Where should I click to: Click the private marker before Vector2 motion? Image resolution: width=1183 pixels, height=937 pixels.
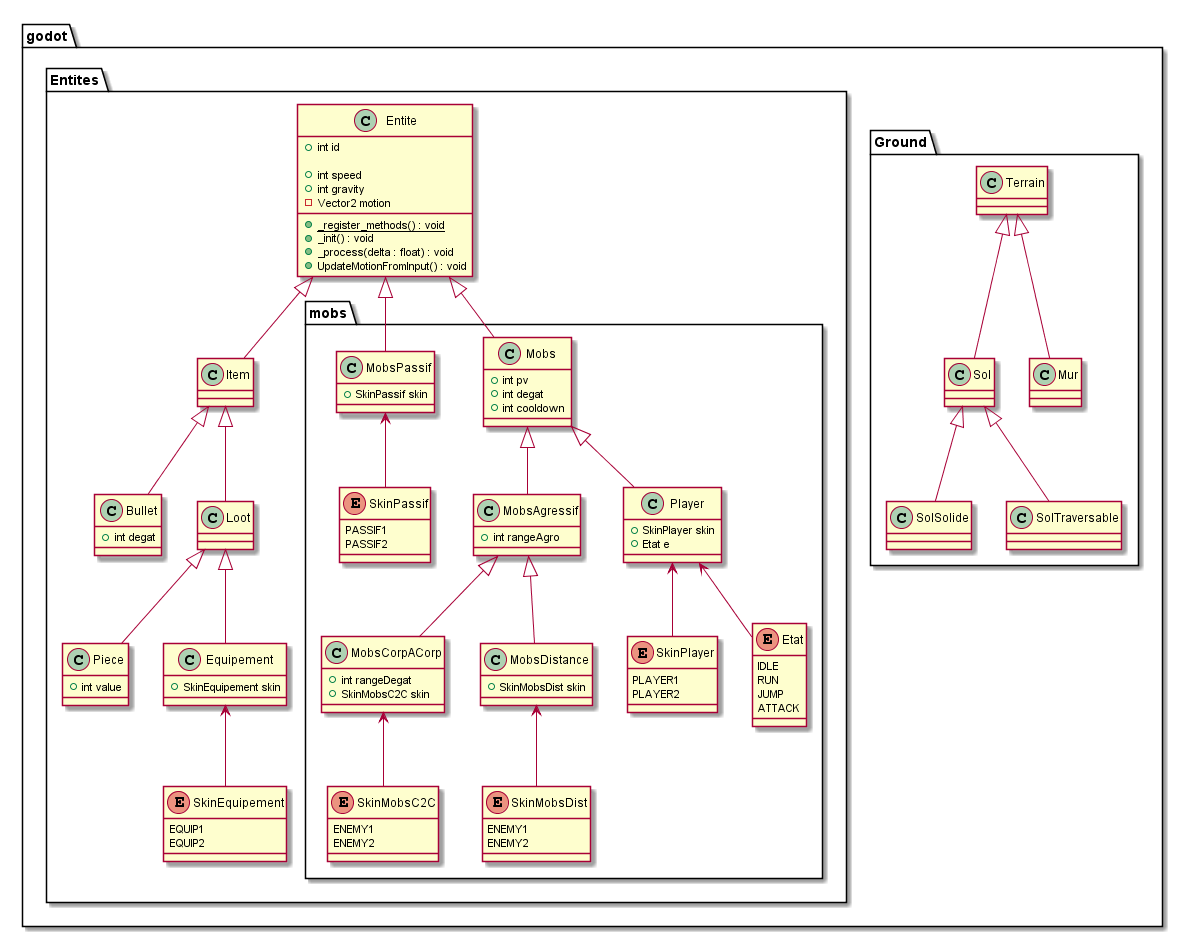tap(308, 203)
